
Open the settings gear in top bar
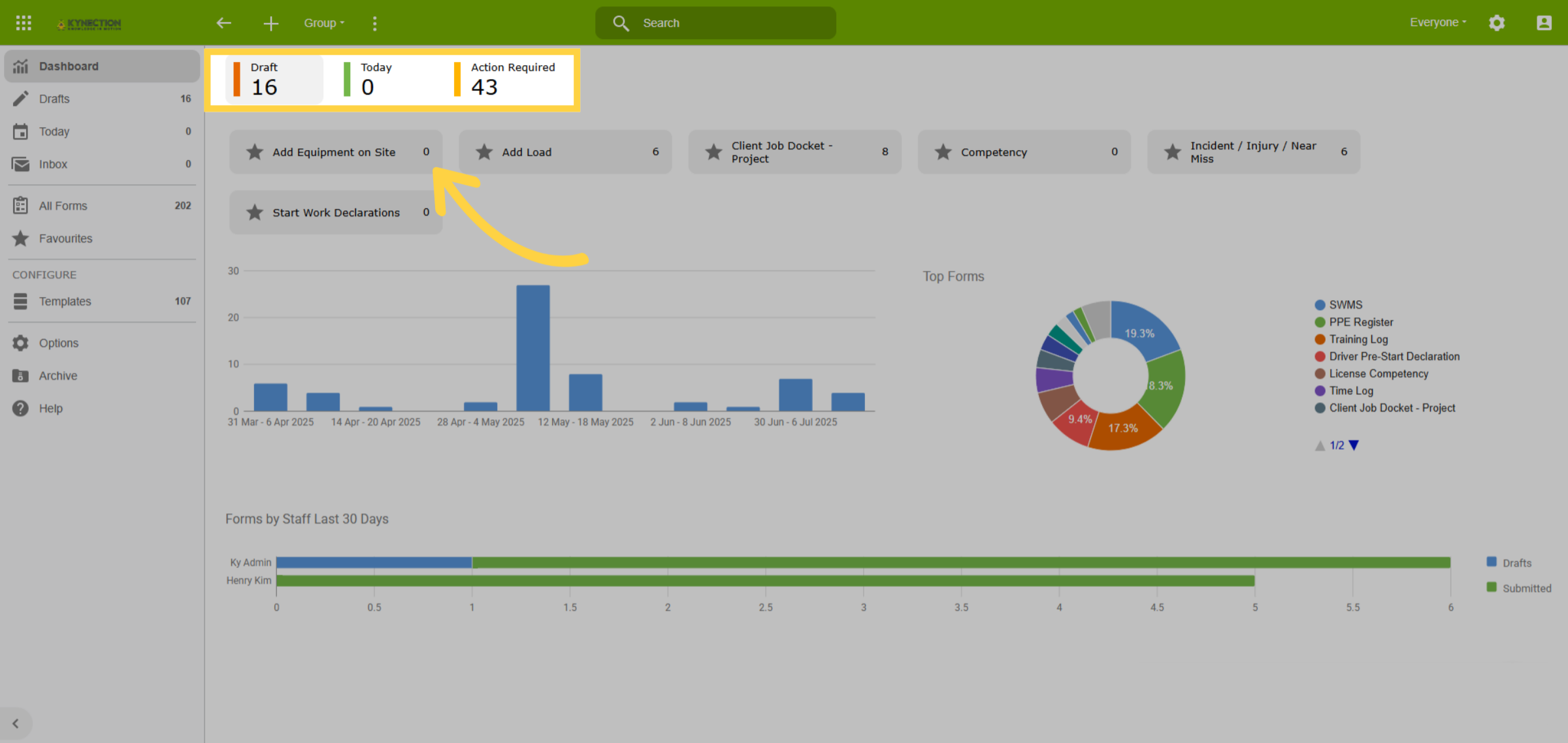click(1497, 23)
